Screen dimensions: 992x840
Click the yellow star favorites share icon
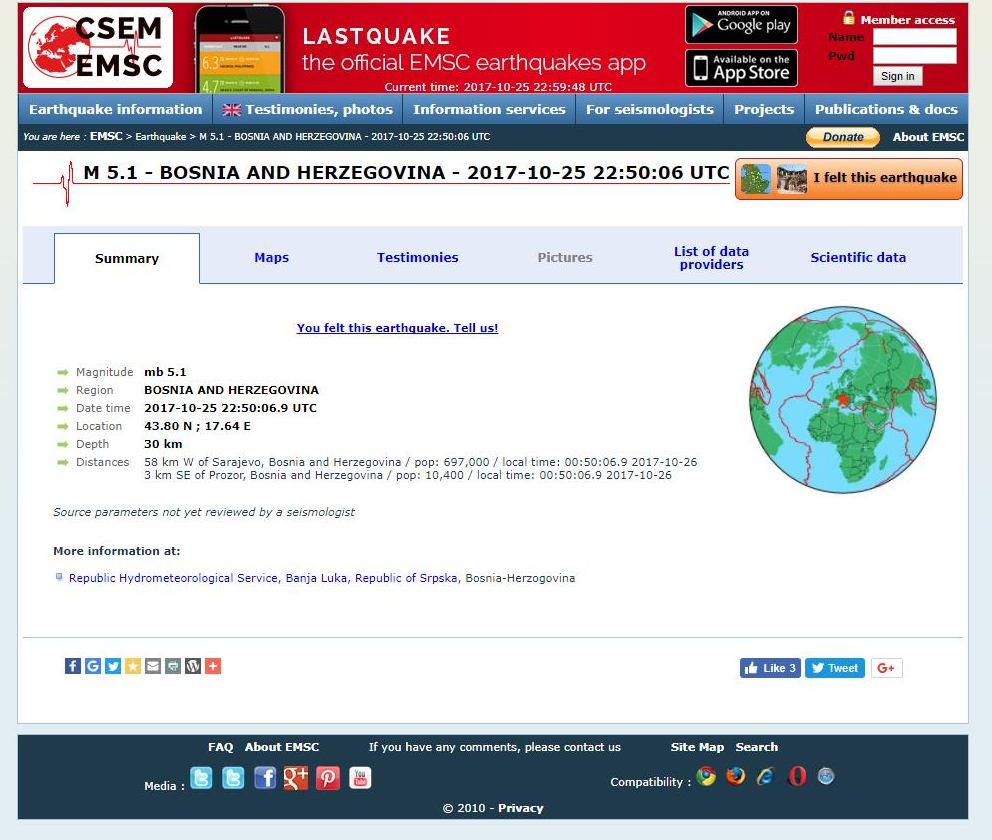[133, 666]
